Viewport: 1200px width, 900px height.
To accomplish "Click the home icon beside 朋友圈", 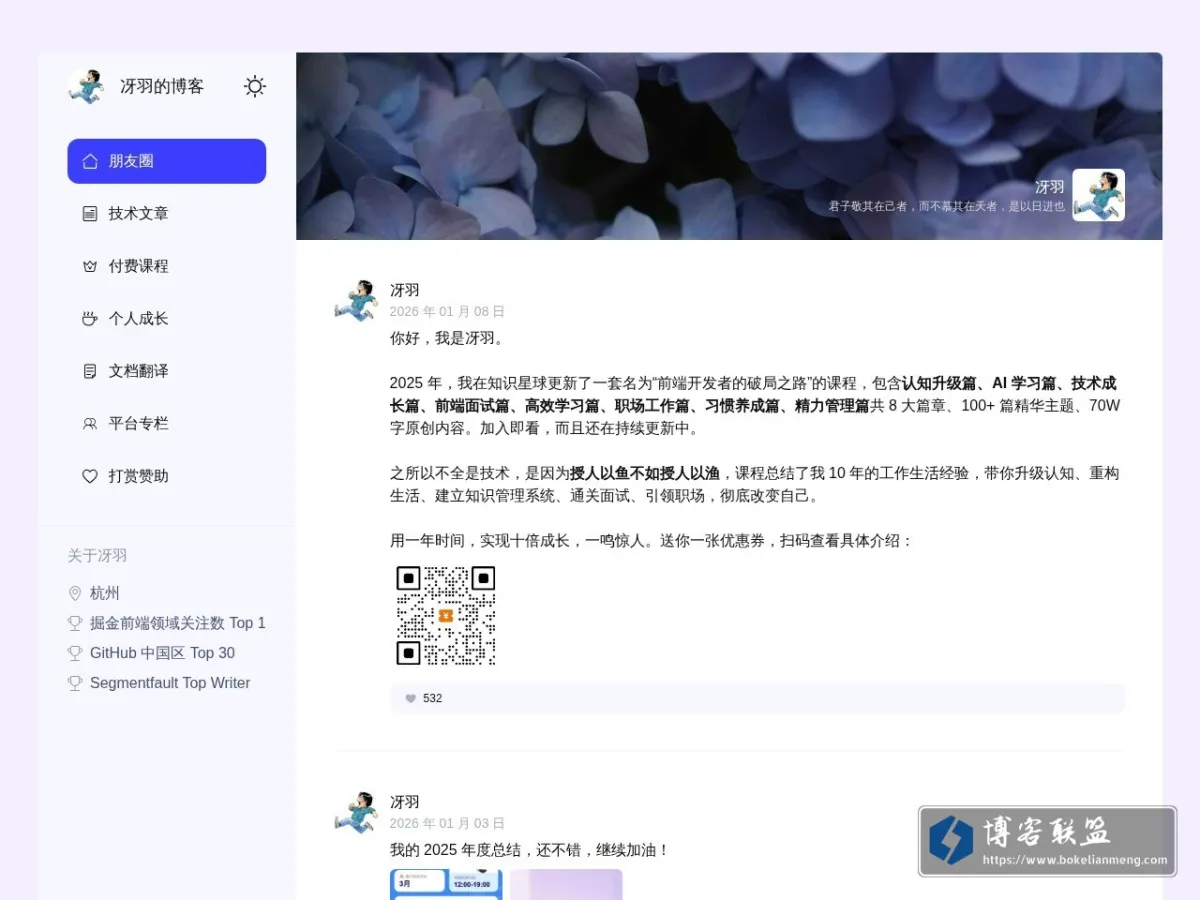I will tap(90, 161).
